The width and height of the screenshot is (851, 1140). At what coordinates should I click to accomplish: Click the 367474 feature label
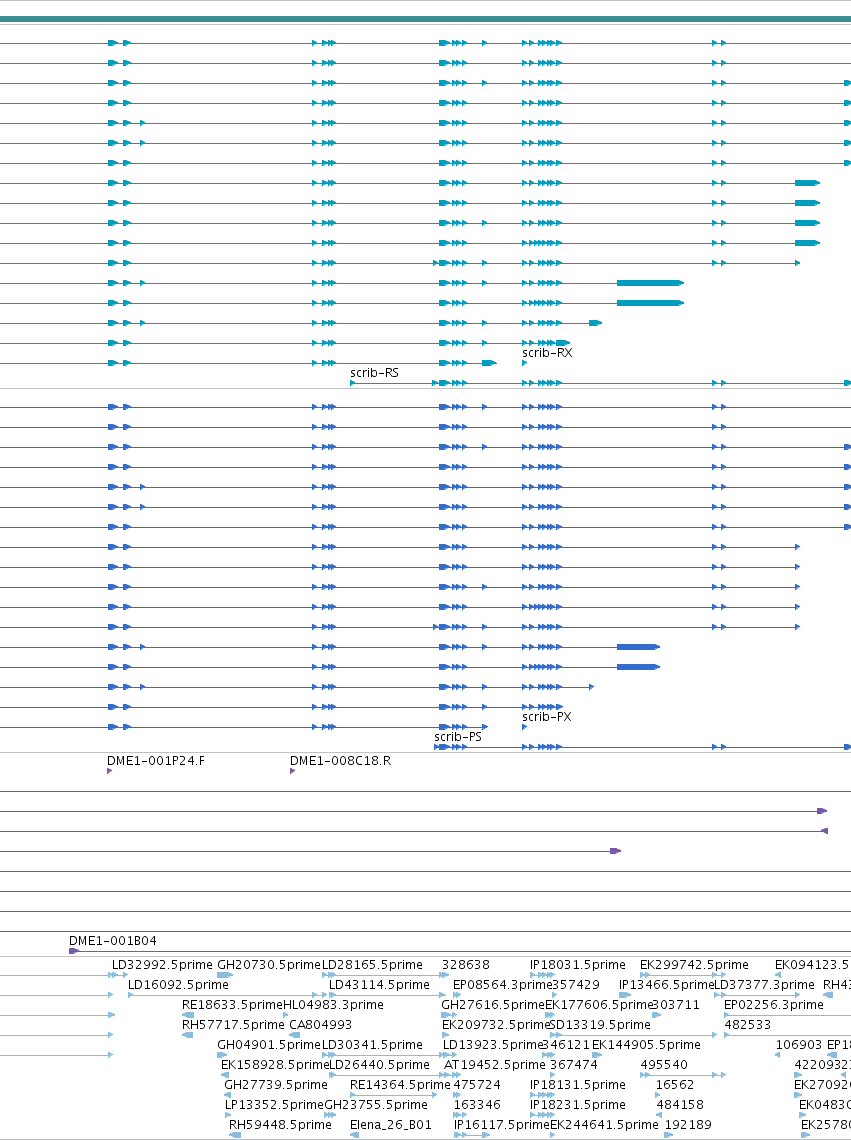[574, 1064]
